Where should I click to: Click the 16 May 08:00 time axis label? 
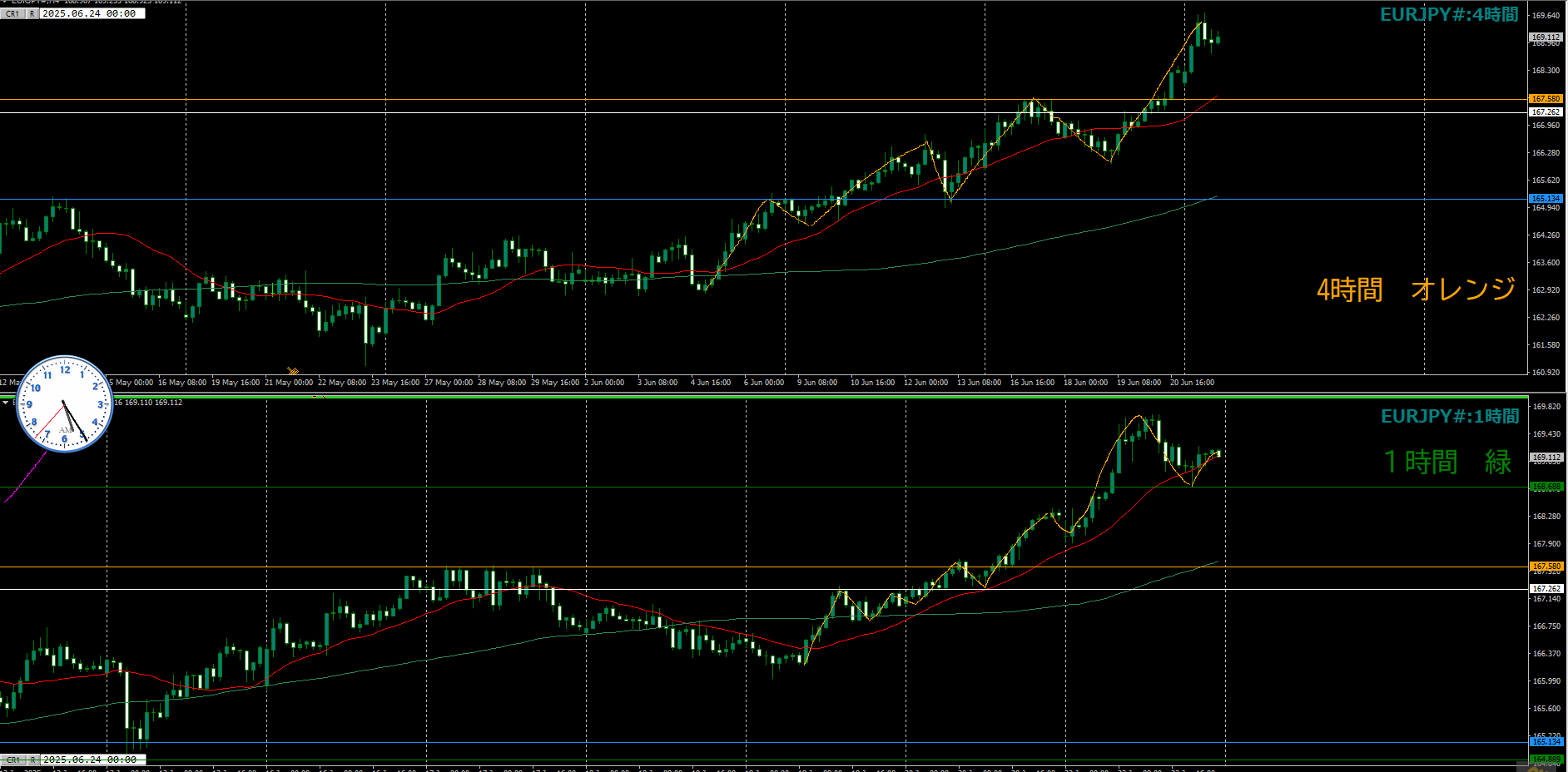(x=182, y=383)
